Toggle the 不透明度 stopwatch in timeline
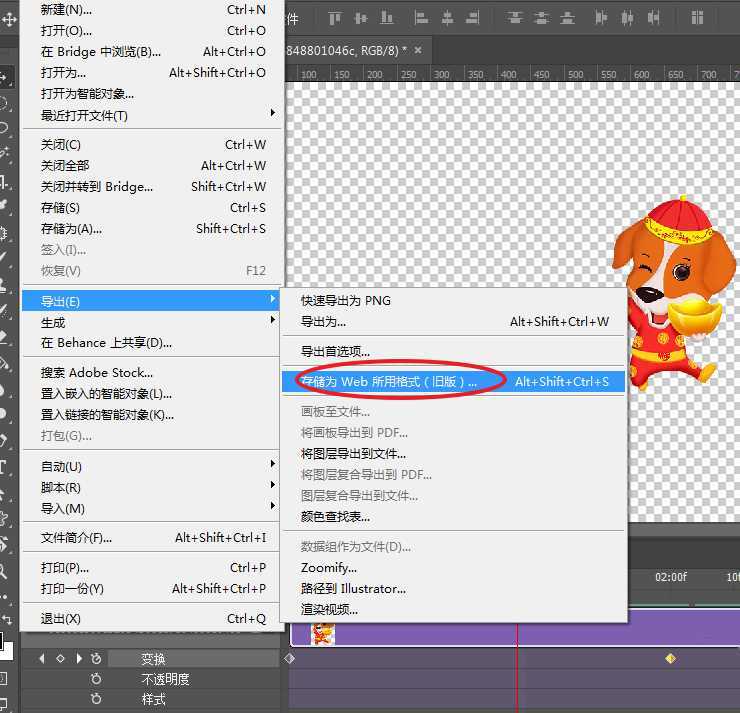The image size is (740, 713). click(x=96, y=679)
